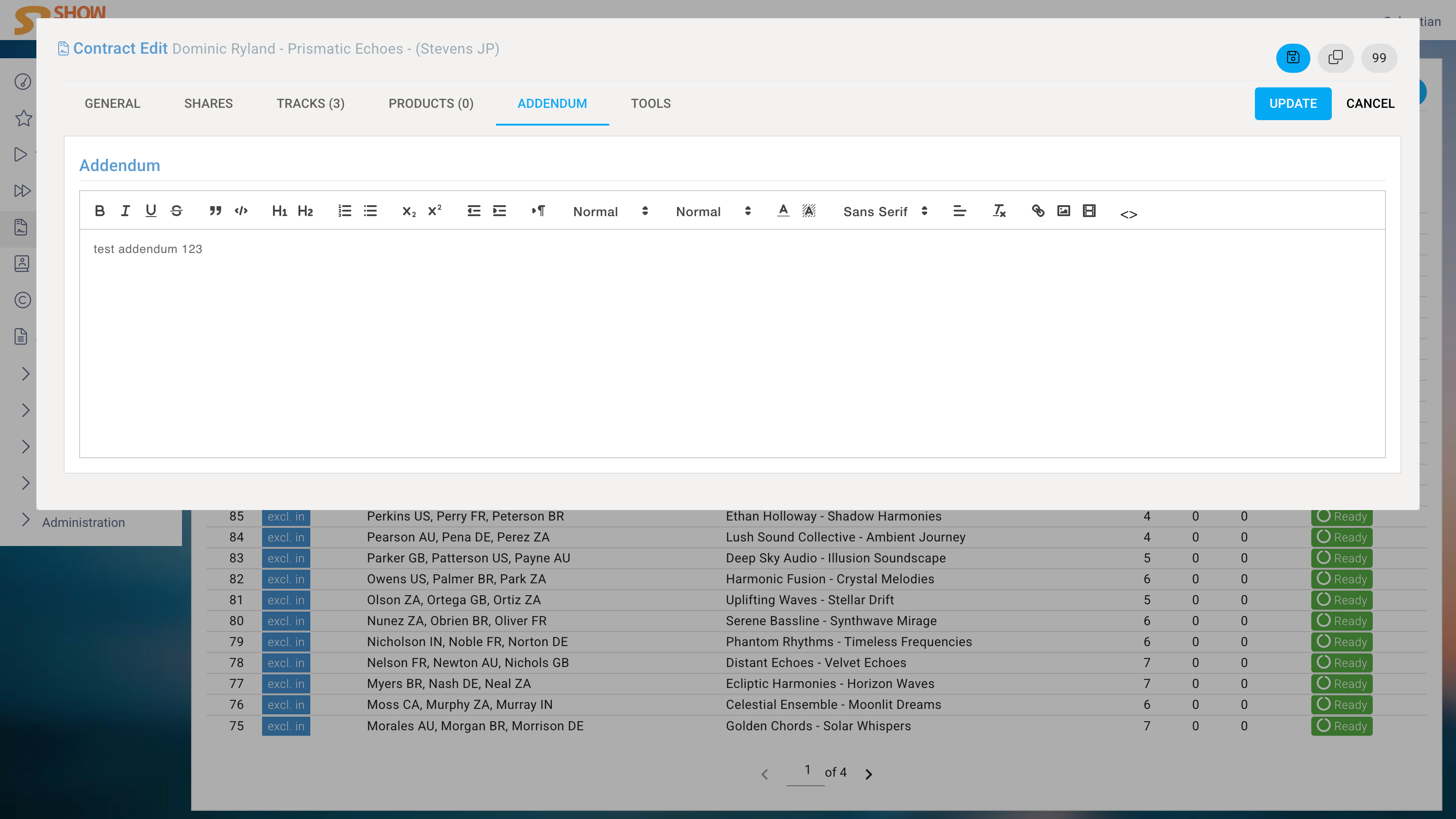Insert a video into the addendum

click(x=1089, y=211)
